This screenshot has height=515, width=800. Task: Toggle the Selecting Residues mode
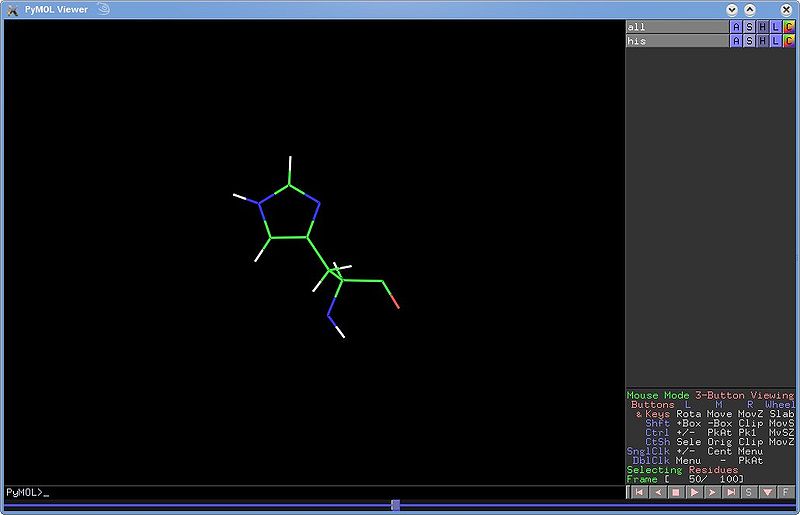682,470
